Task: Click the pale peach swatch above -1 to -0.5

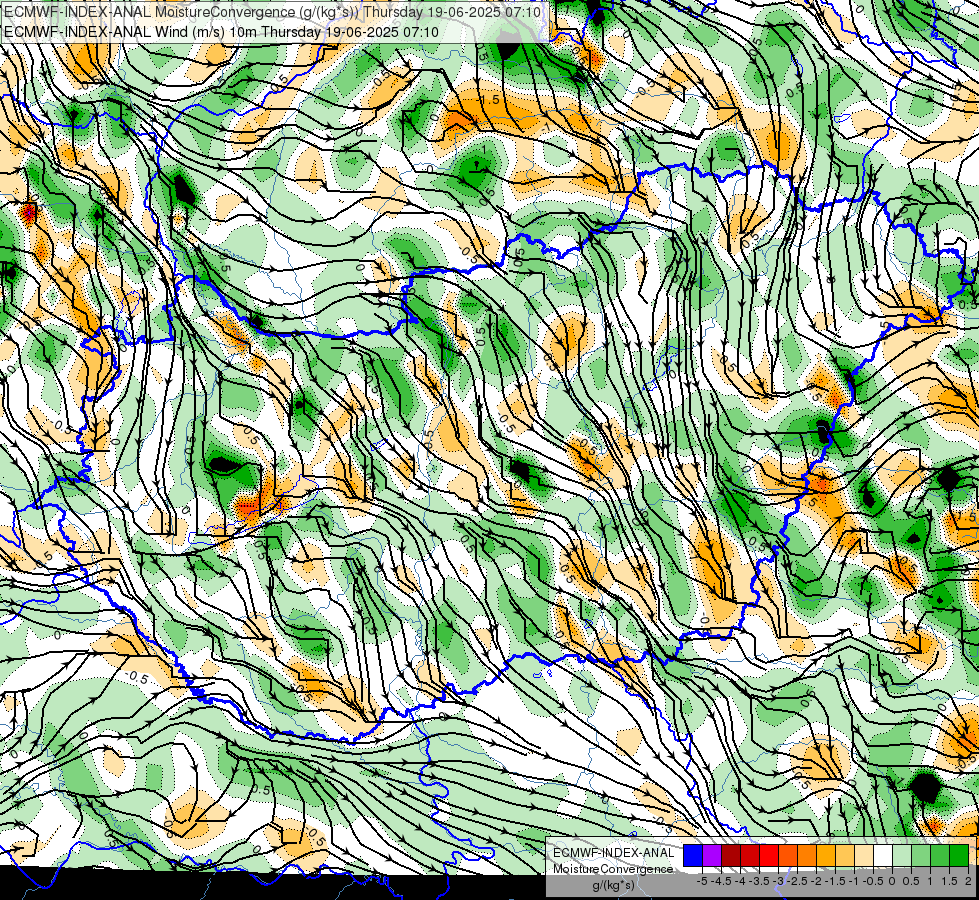Action: click(x=864, y=855)
